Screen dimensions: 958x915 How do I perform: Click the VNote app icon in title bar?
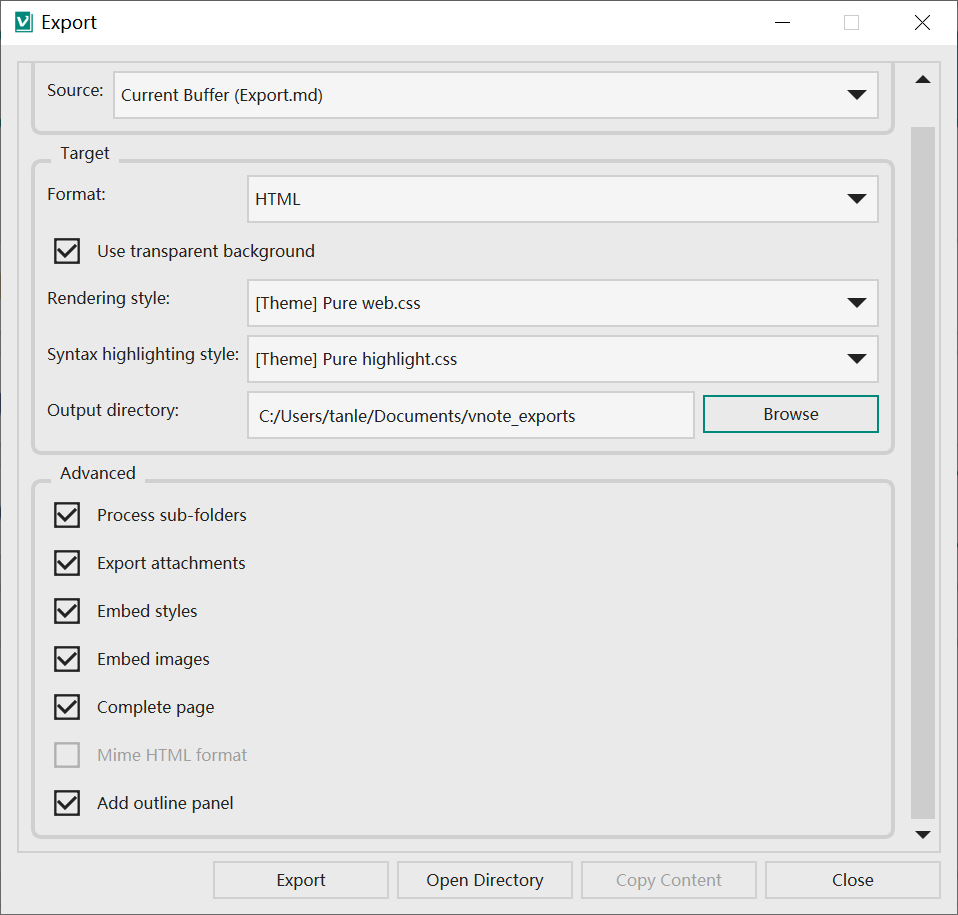pos(24,23)
